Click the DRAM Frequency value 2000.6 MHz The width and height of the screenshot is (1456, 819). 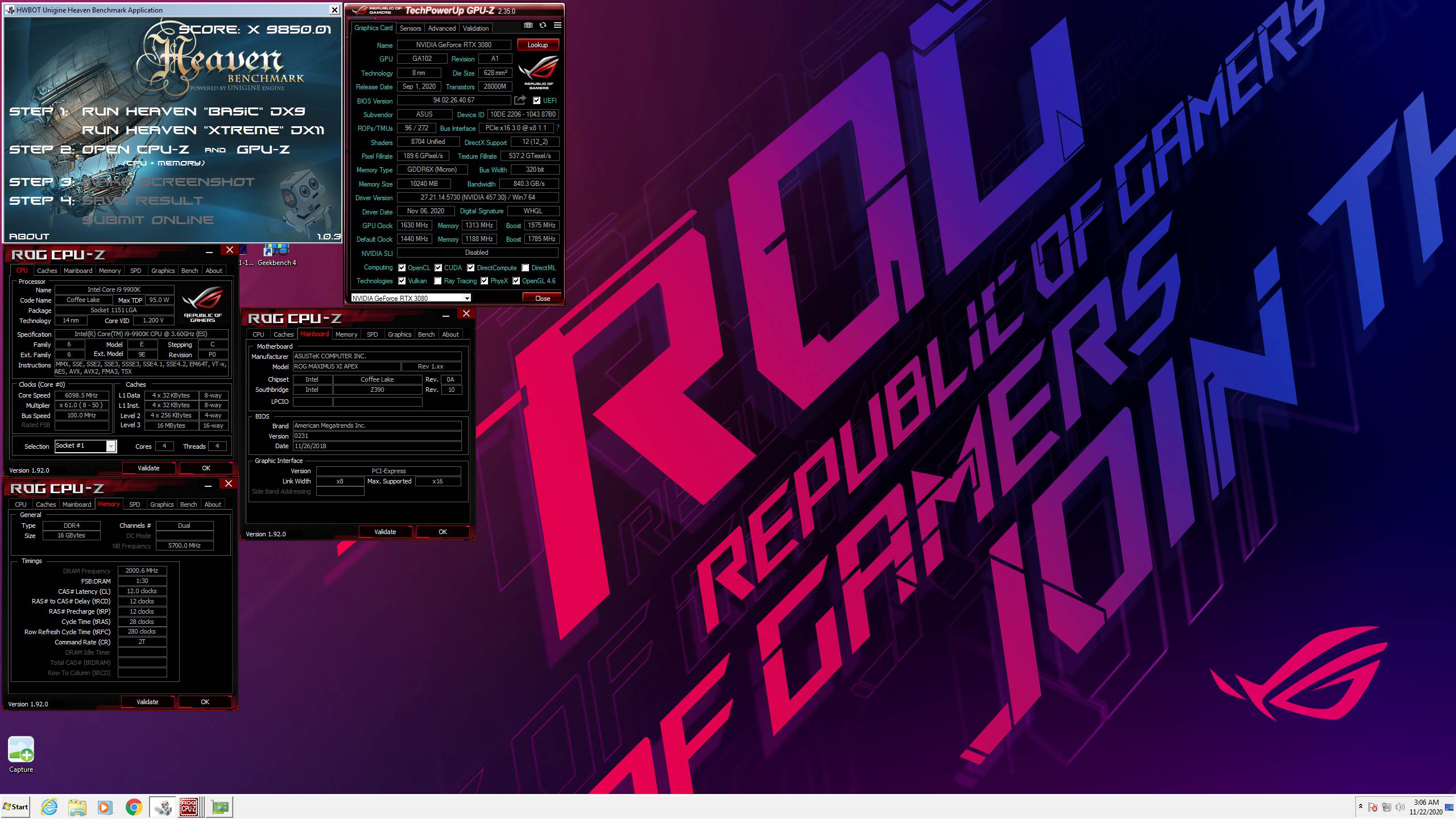(x=142, y=570)
